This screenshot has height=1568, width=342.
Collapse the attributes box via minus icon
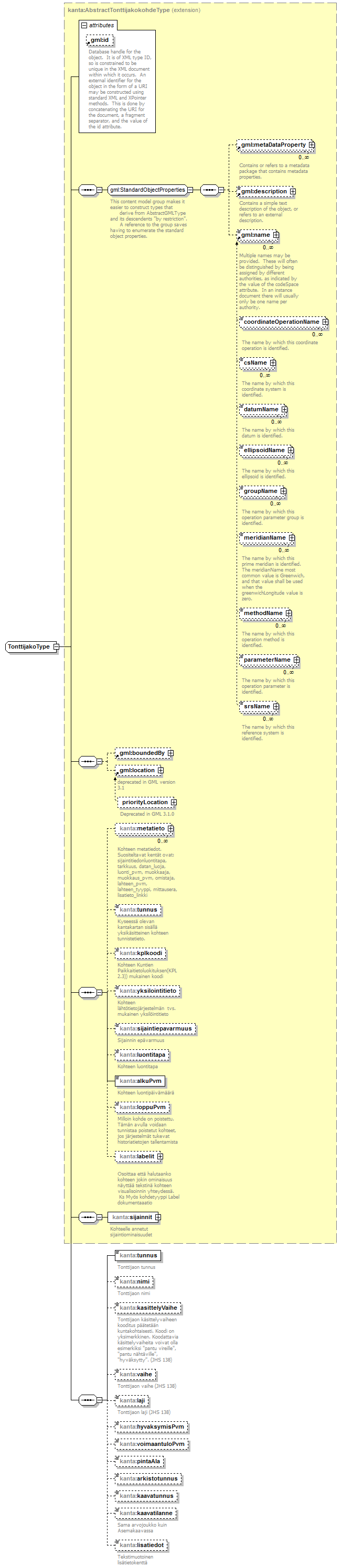(x=84, y=26)
